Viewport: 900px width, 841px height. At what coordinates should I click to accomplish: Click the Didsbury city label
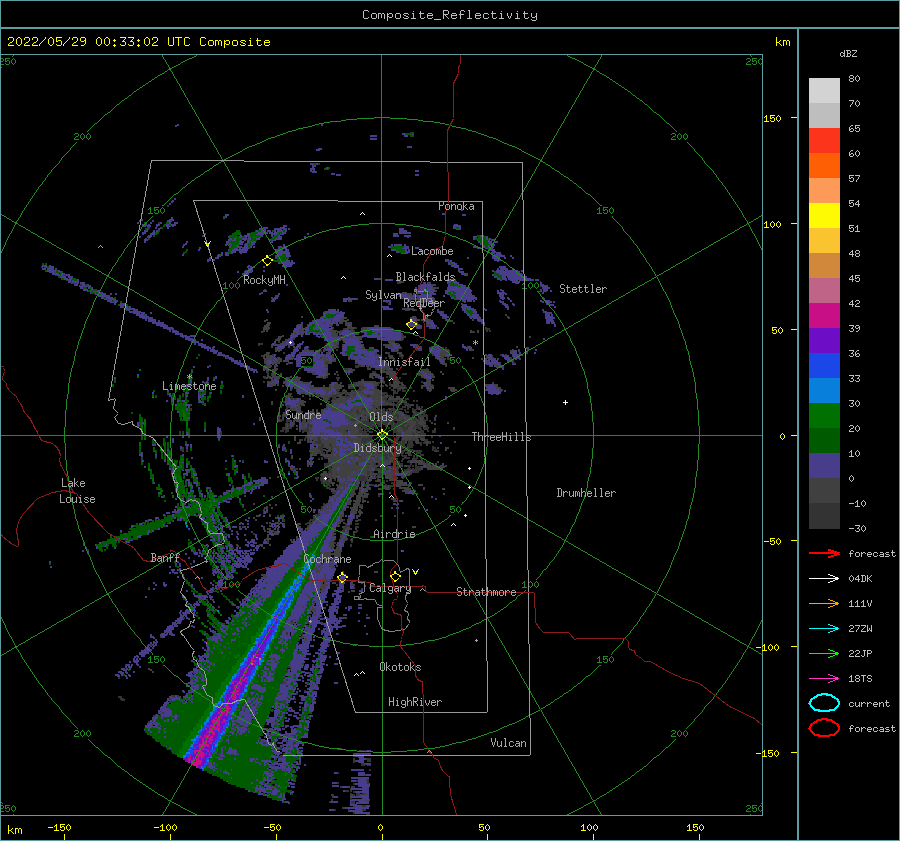[x=377, y=448]
